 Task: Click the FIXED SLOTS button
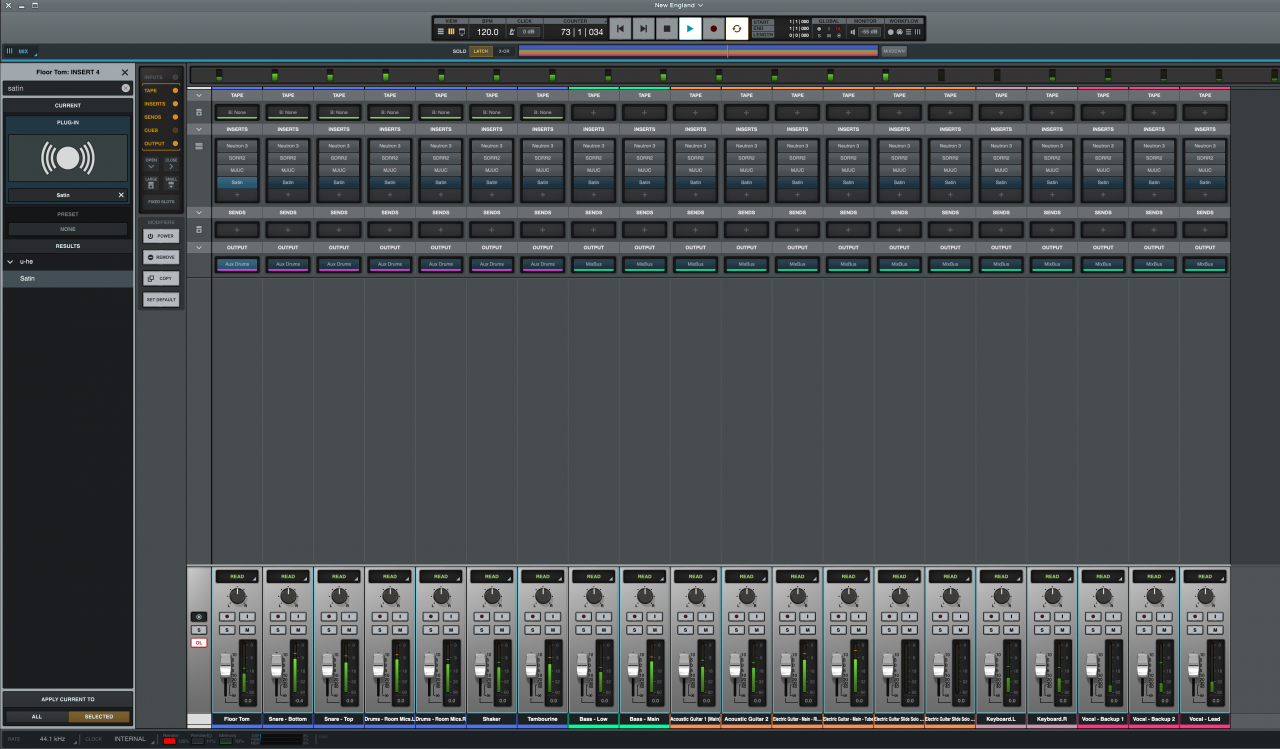click(161, 202)
